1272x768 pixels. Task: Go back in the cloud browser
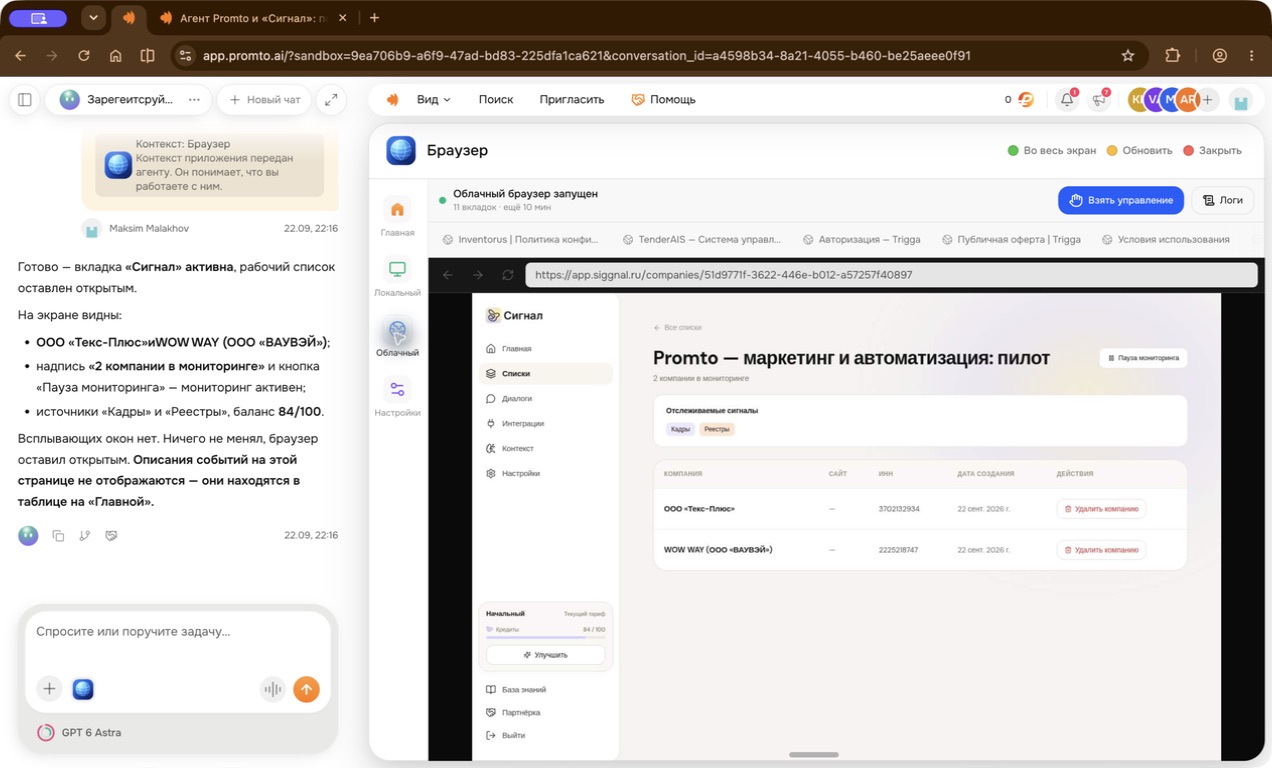click(448, 274)
